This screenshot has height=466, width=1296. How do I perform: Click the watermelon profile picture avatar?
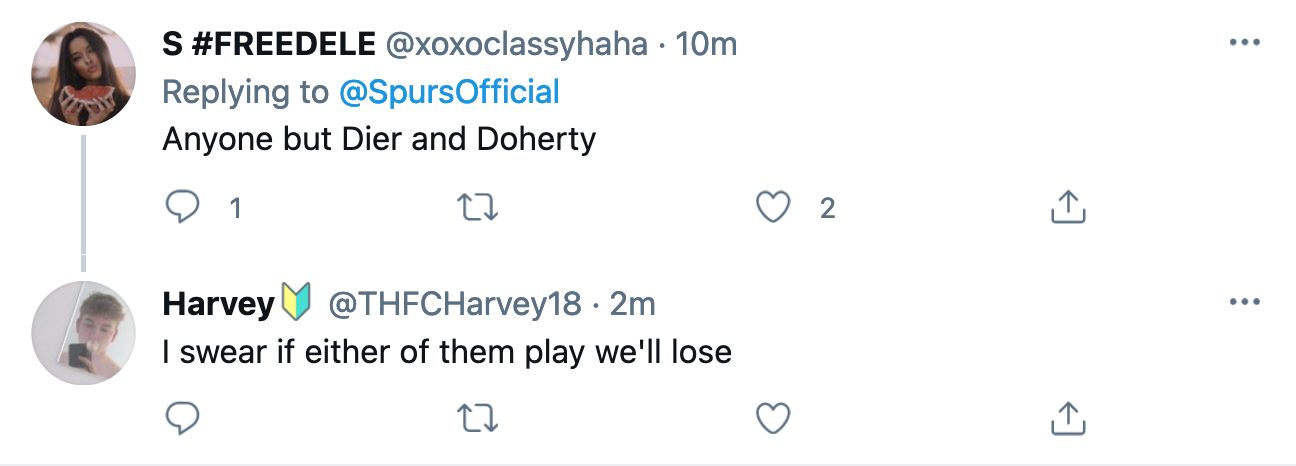(x=83, y=73)
